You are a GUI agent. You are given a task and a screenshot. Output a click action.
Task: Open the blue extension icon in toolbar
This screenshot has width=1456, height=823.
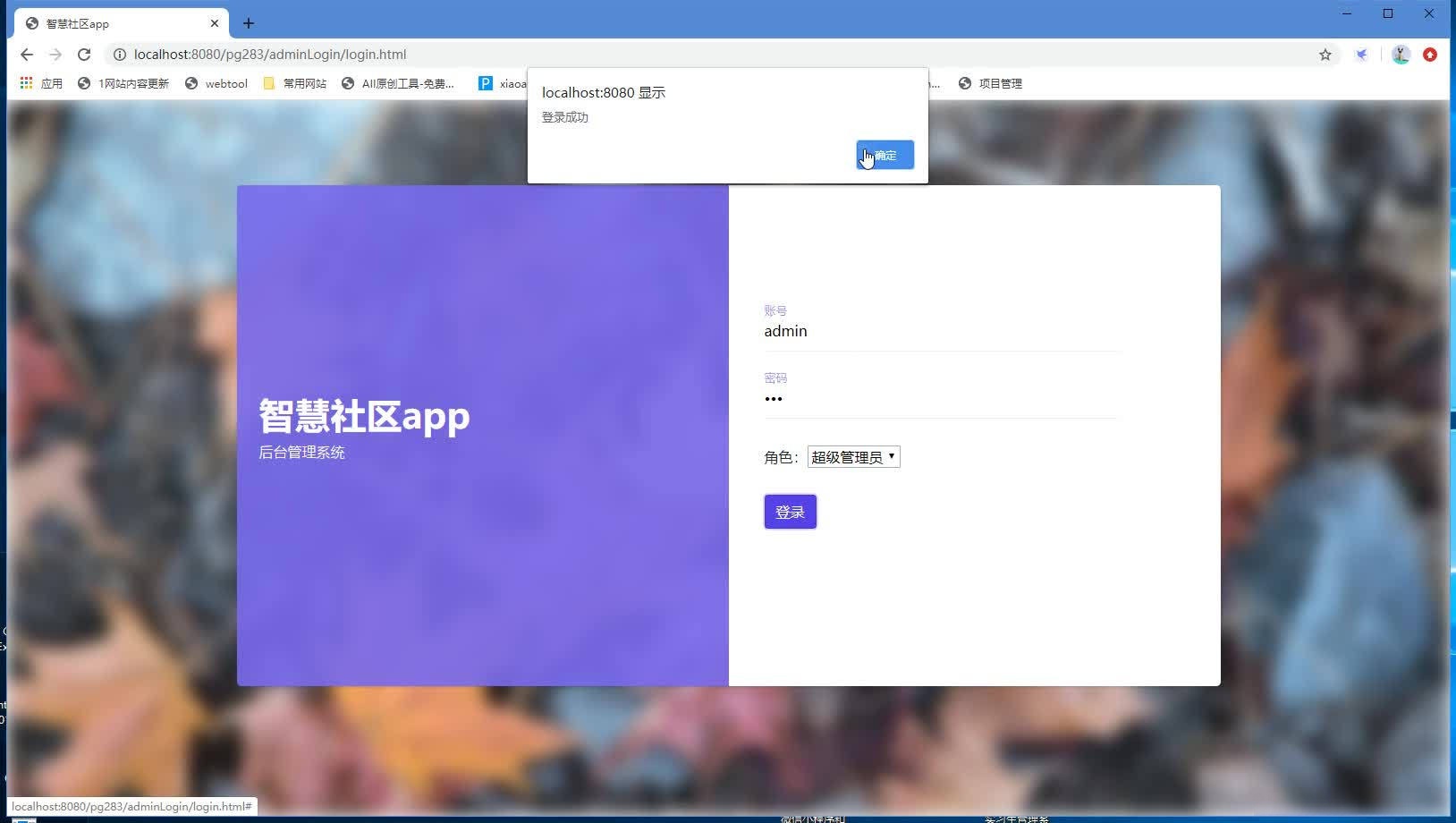[1361, 55]
